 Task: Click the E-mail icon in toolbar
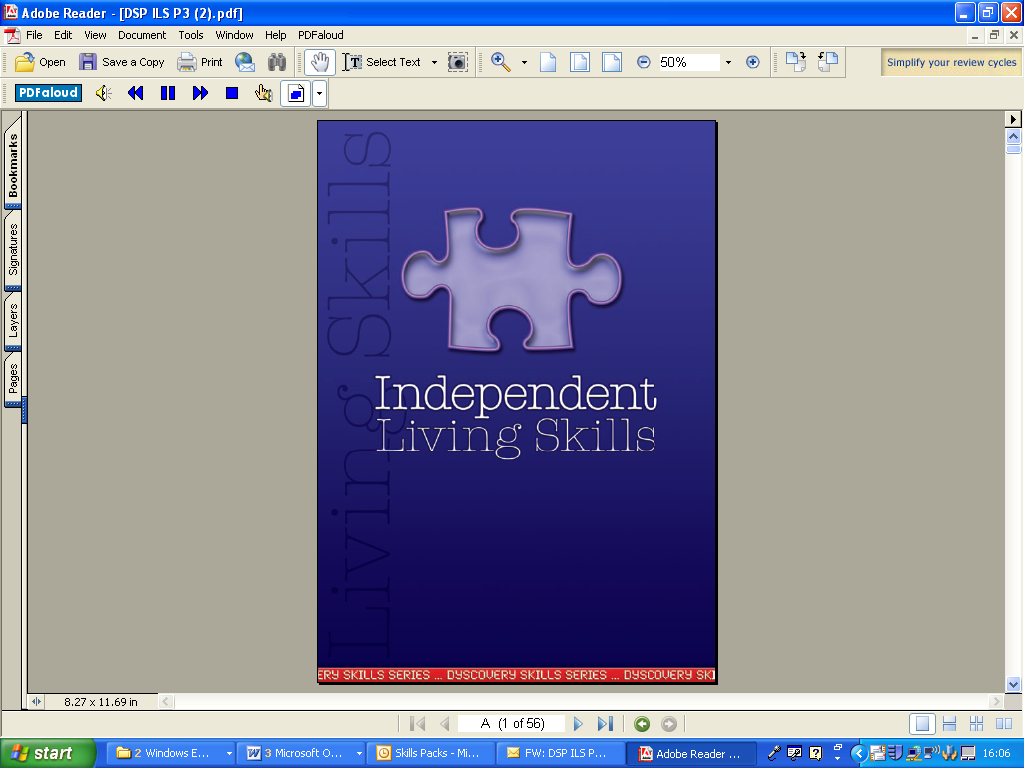245,62
